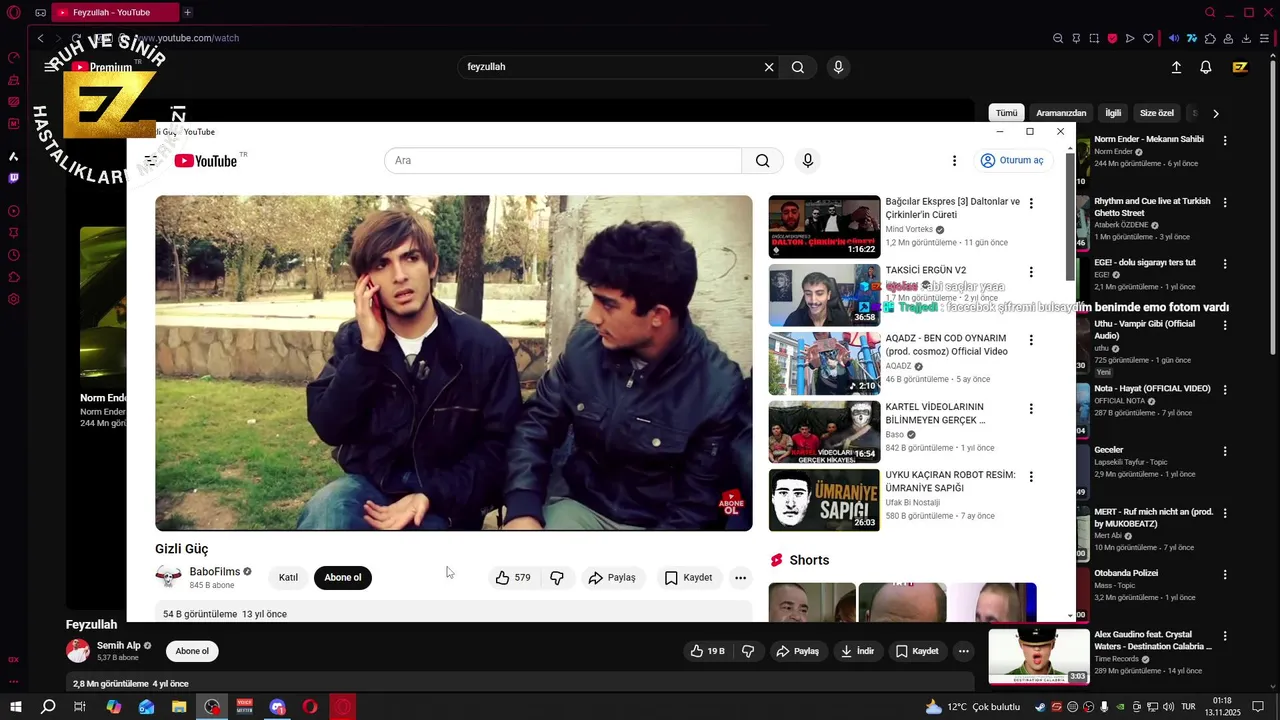
Task: Click the Opera heart bookmark icon
Action: click(x=1148, y=38)
